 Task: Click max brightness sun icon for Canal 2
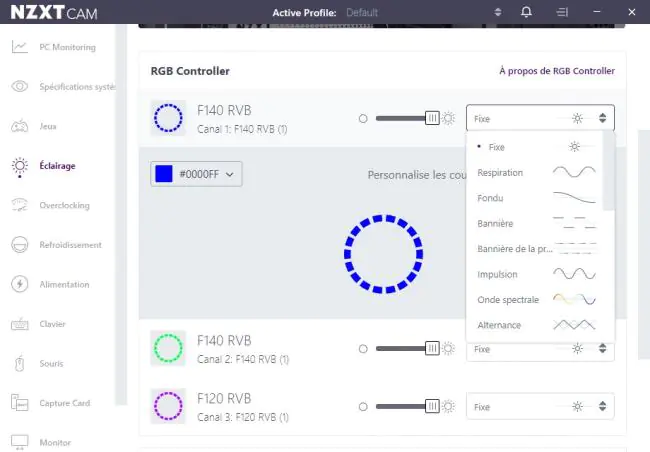448,348
